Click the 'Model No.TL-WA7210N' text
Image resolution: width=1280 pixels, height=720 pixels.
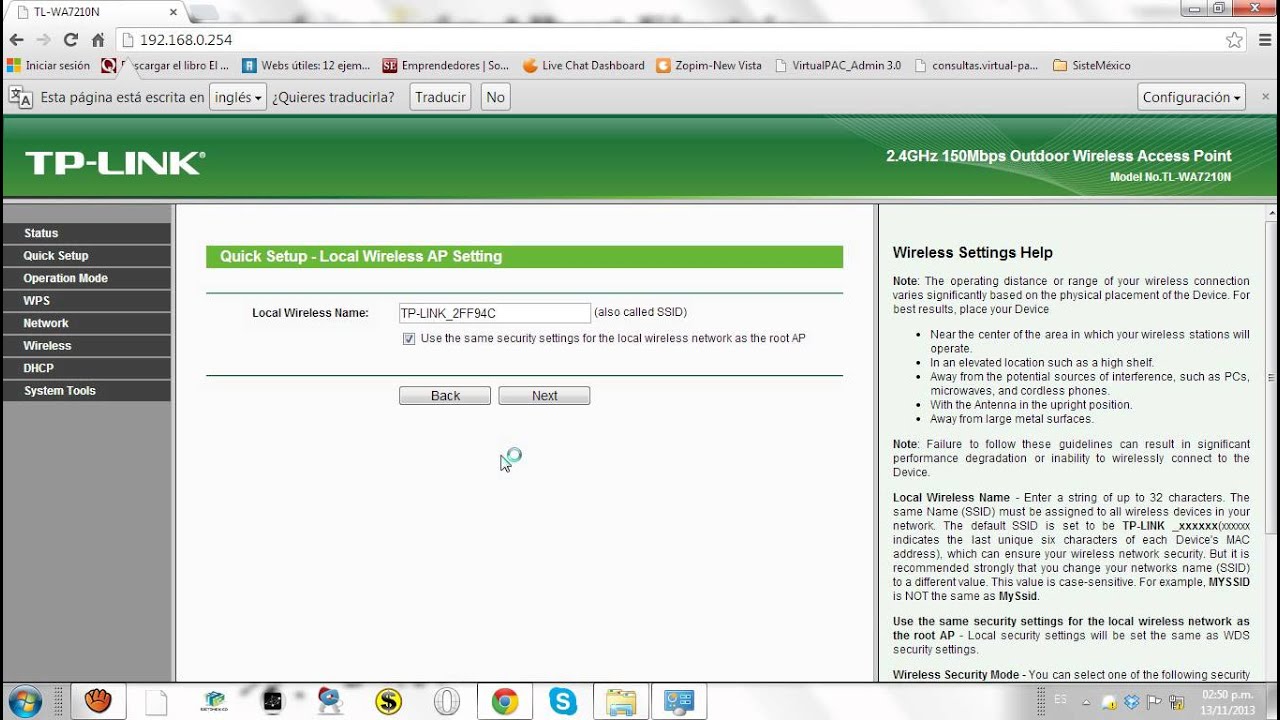[1170, 177]
